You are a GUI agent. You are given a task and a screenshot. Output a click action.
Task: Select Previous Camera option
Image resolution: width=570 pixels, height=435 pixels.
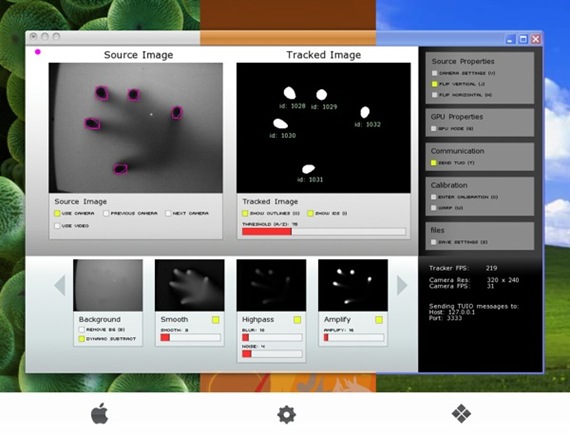pyautogui.click(x=106, y=213)
